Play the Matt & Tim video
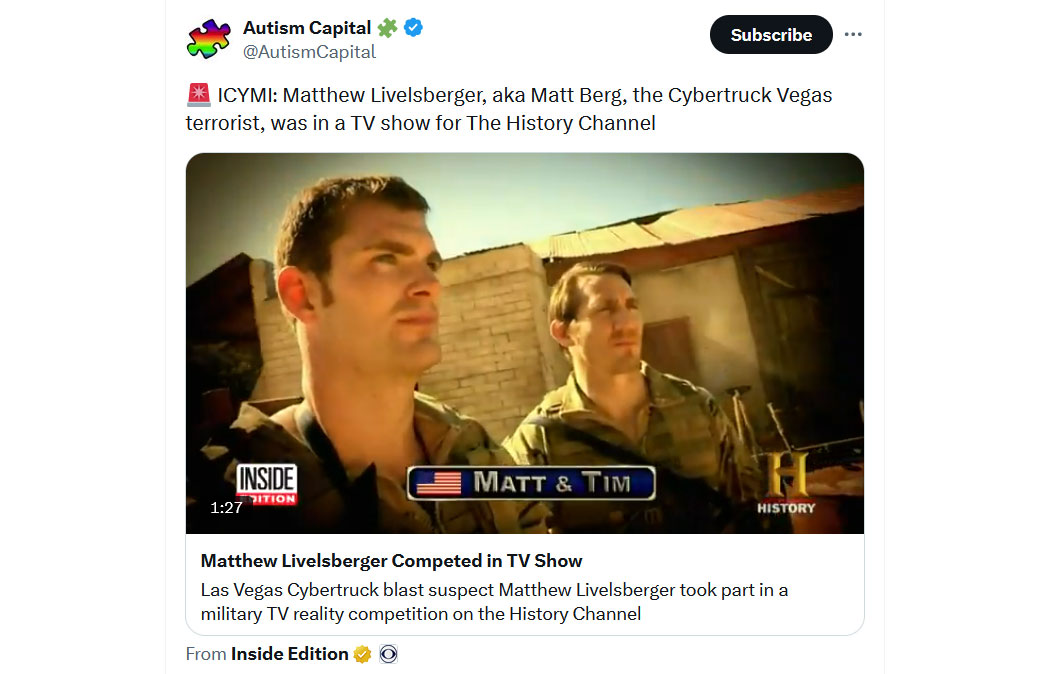Screen dimensions: 1050x674 [x=524, y=343]
